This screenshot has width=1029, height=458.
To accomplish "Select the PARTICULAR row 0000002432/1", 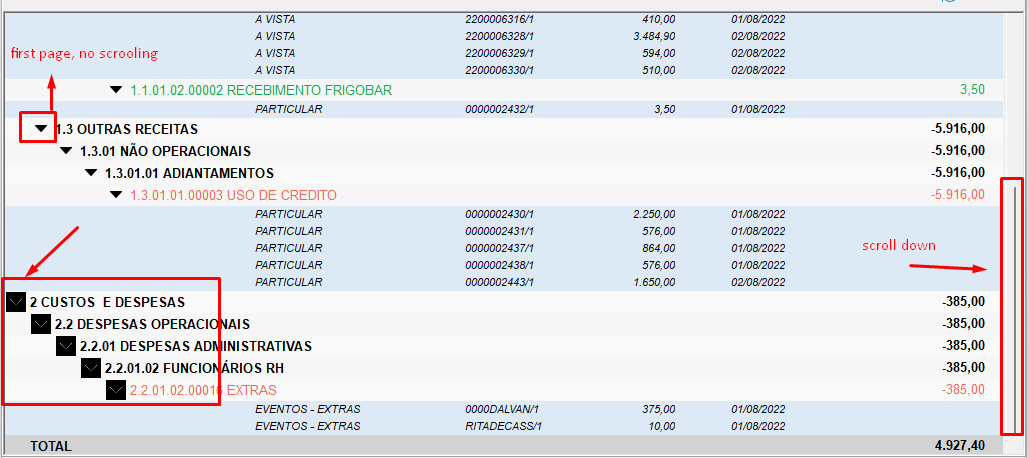I will [500, 109].
